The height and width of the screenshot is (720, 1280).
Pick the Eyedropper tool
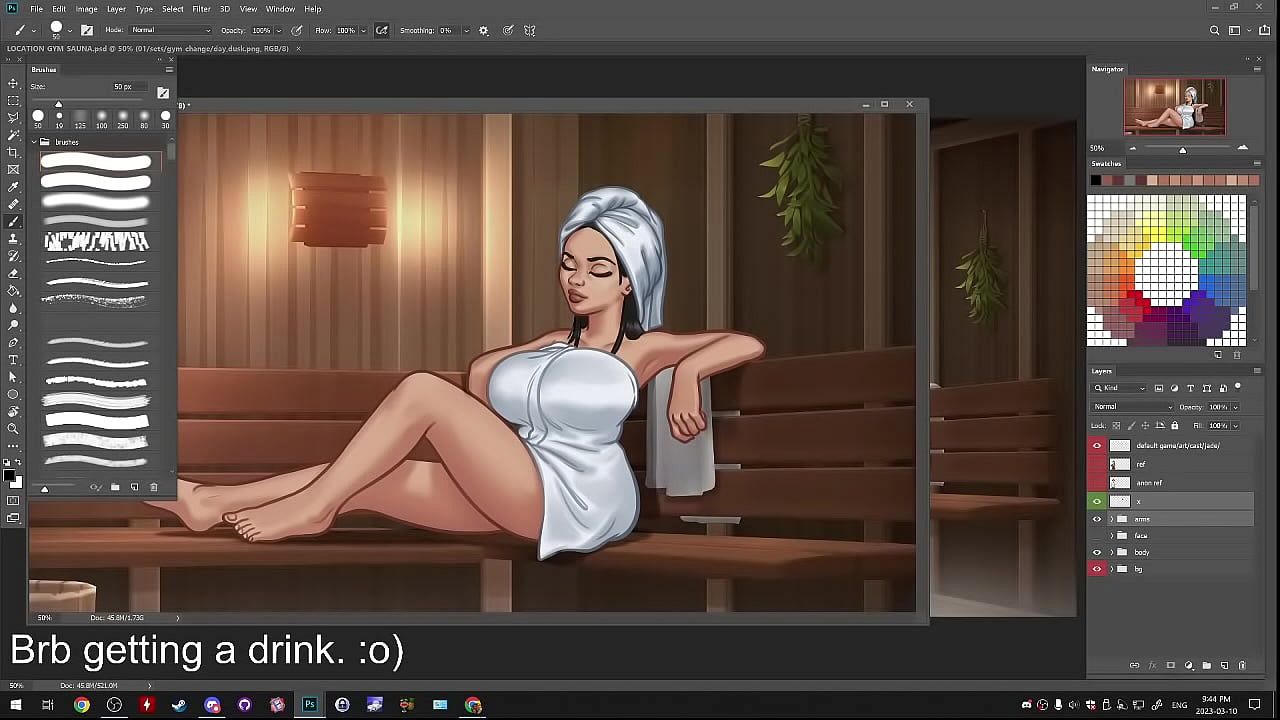[13, 187]
